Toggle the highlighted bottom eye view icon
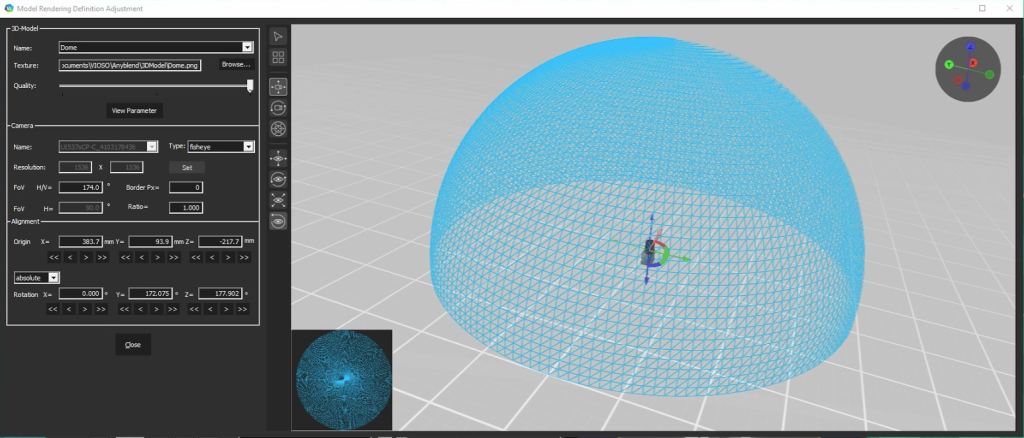Viewport: 1024px width, 438px height. click(279, 221)
